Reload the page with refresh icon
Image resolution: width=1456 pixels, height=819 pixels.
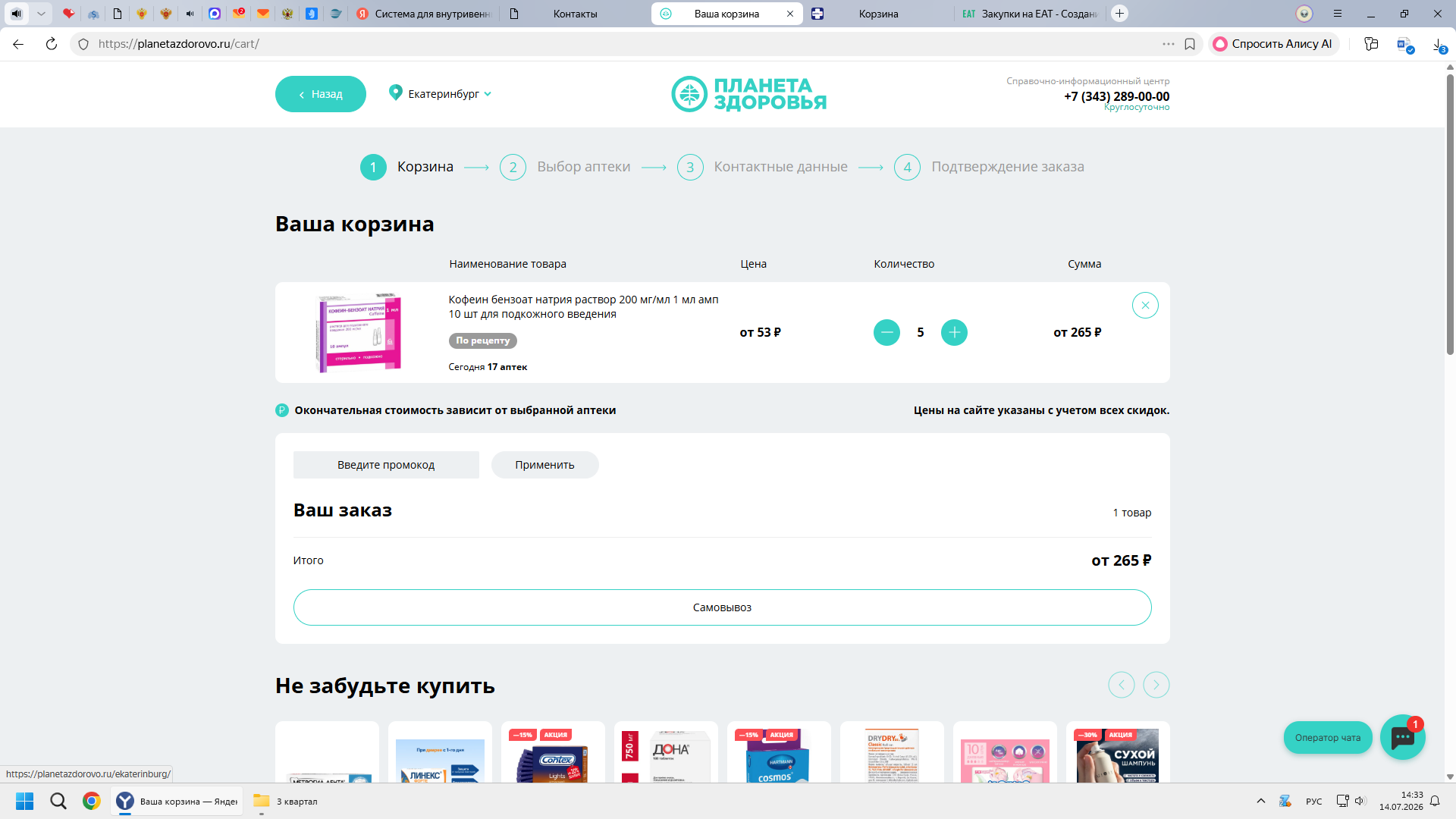pyautogui.click(x=51, y=44)
